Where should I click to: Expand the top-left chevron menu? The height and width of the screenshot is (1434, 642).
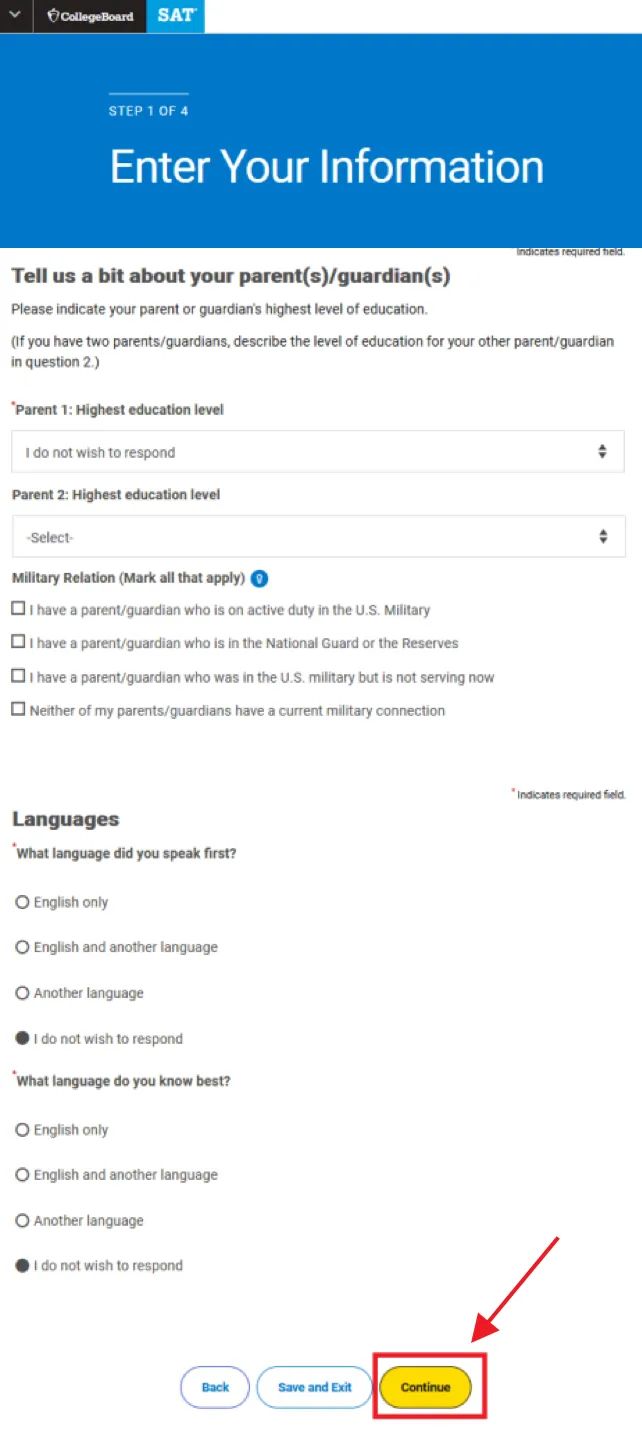click(16, 16)
